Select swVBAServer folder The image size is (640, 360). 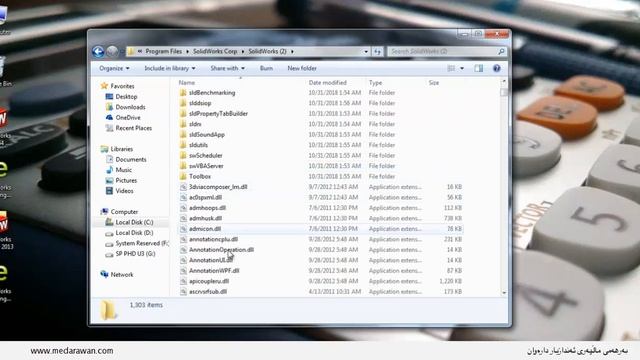coord(206,166)
